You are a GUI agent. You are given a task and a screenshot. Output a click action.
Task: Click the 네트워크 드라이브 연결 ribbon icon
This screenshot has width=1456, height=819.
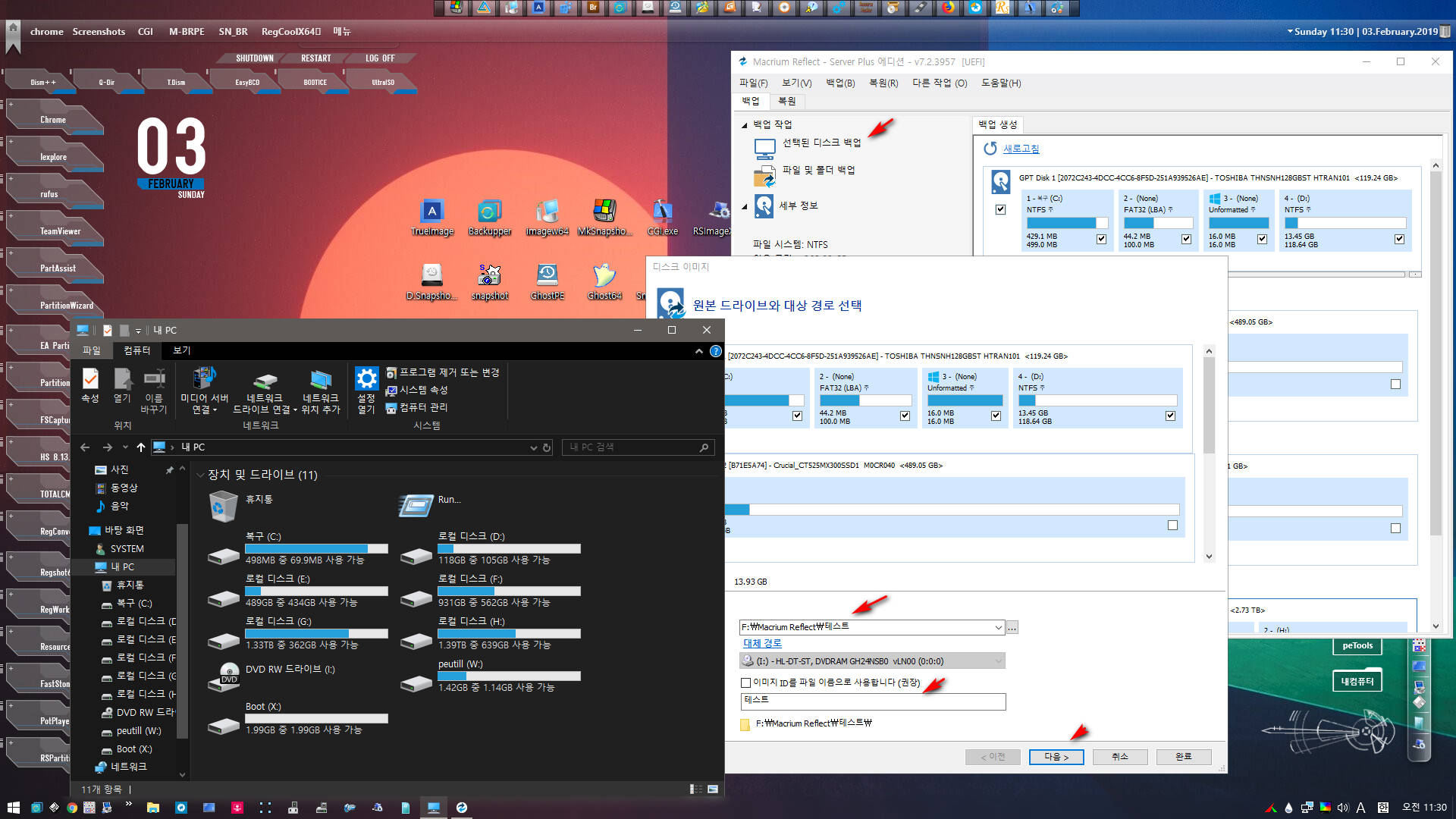click(264, 391)
